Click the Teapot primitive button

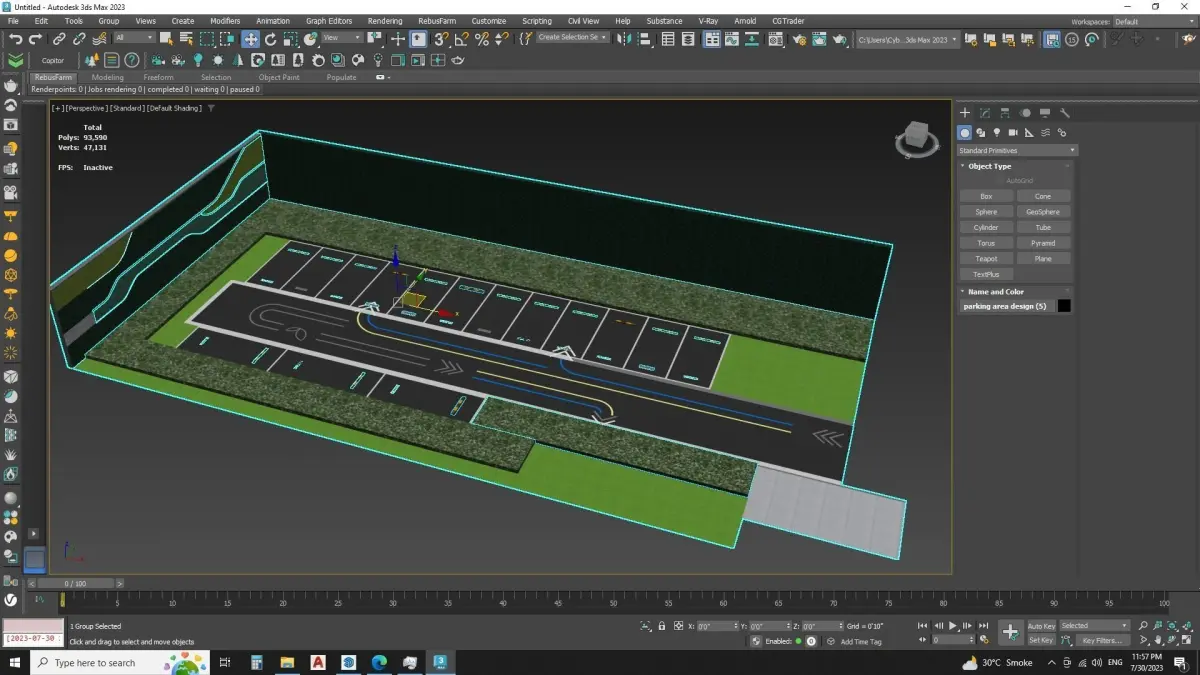pos(986,259)
